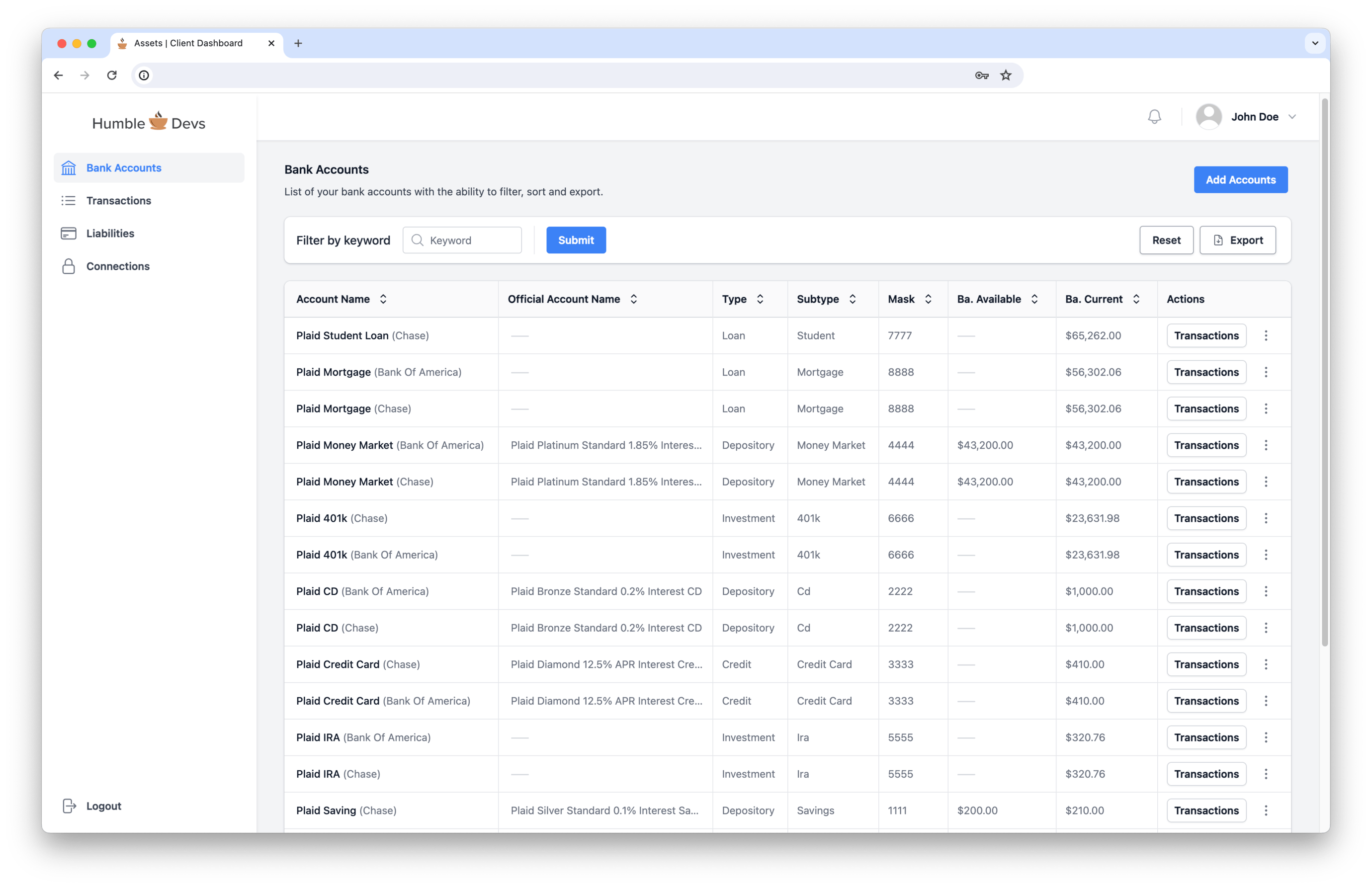Image resolution: width=1372 pixels, height=888 pixels.
Task: Open a new browser tab
Action: 298,43
